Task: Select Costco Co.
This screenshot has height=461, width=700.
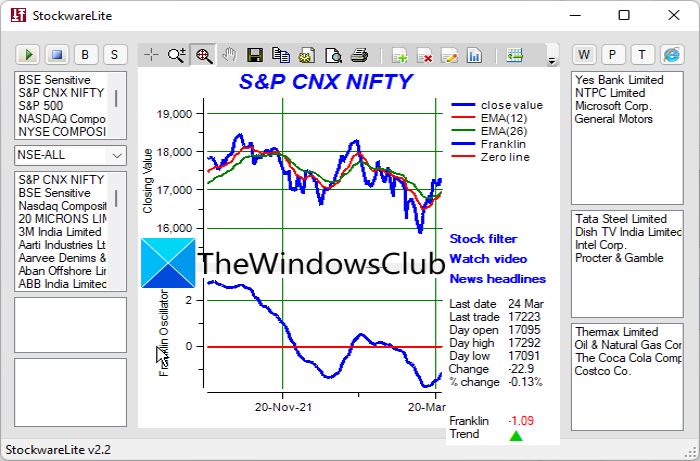Action: [x=602, y=370]
